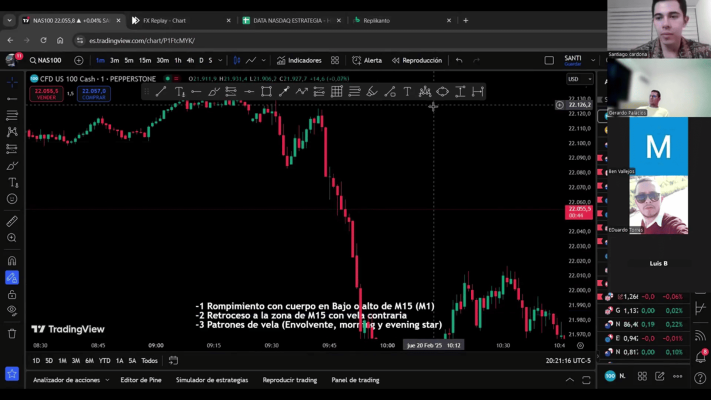The height and width of the screenshot is (400, 711).
Task: Open the NAS100 symbol search
Action: click(x=45, y=60)
